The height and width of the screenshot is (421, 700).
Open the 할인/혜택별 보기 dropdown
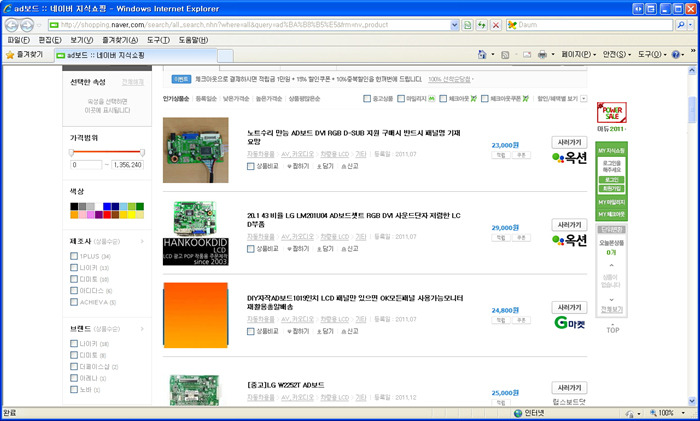pyautogui.click(x=584, y=99)
